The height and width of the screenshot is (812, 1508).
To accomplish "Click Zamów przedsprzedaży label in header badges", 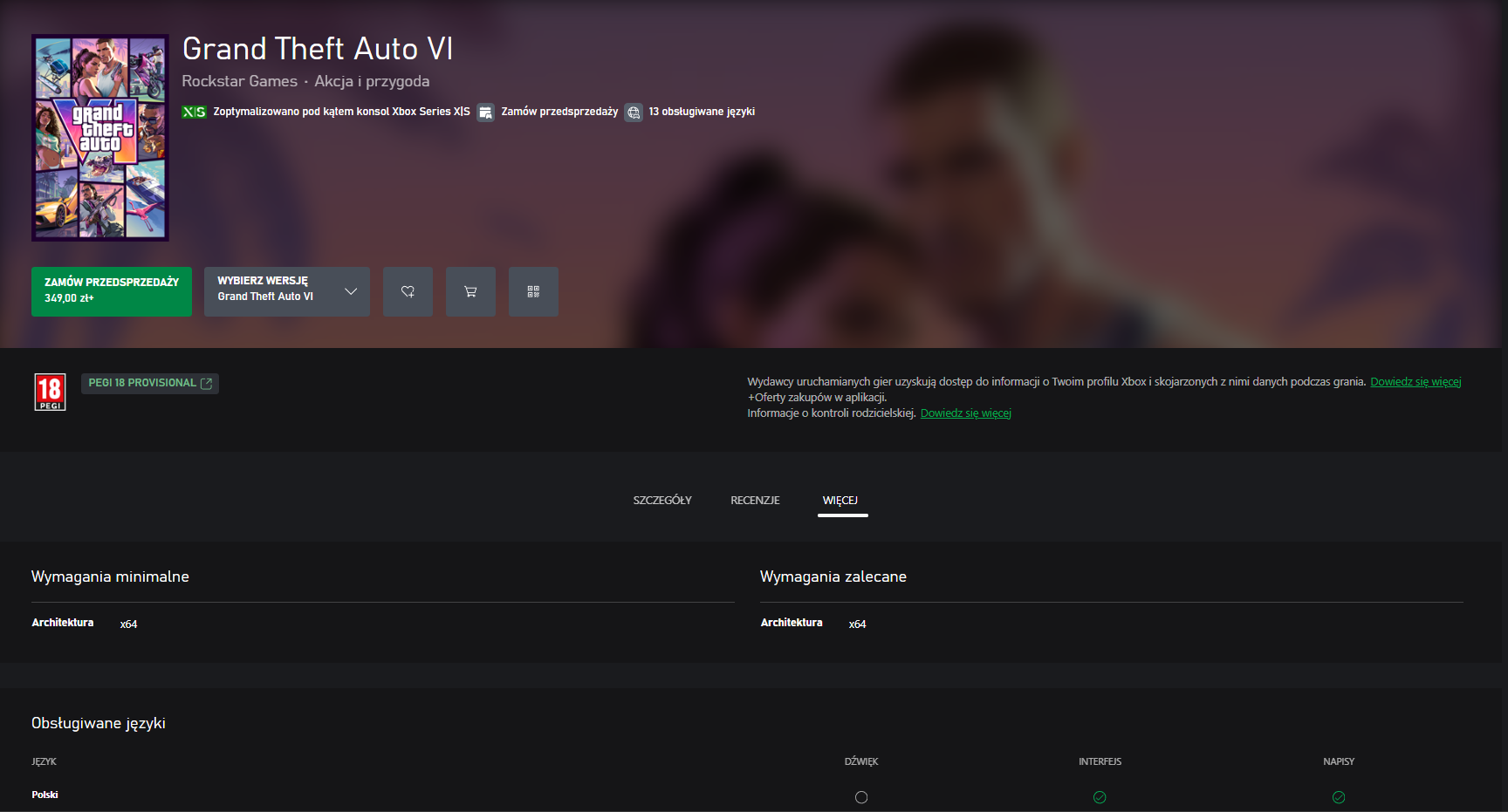I will [559, 112].
